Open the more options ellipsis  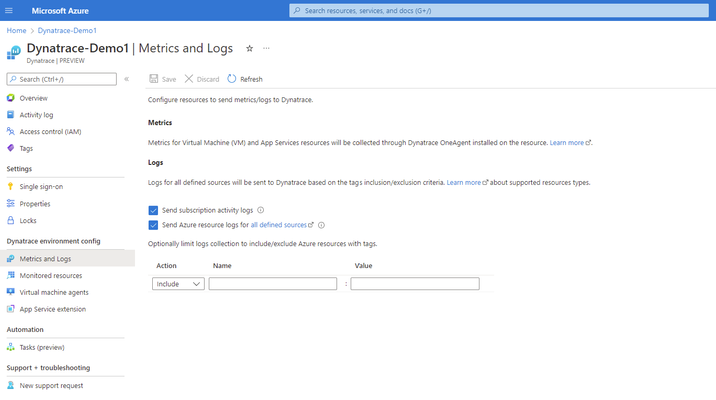point(266,48)
